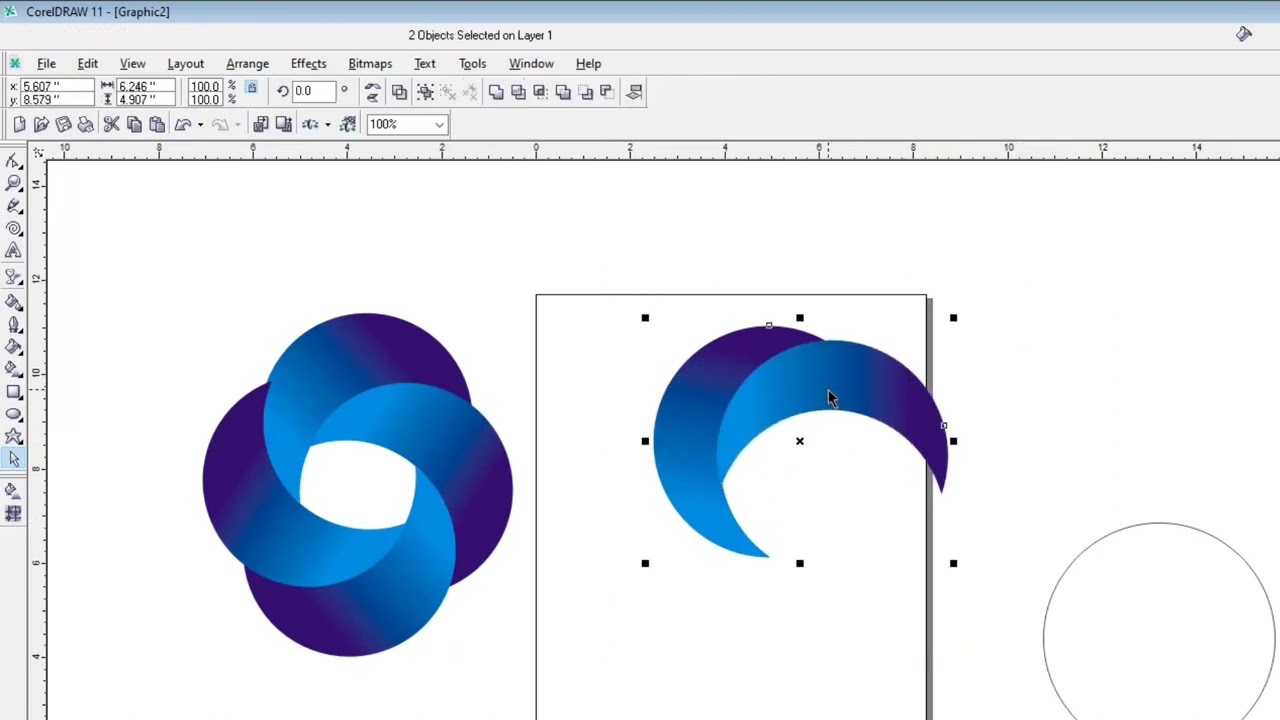The image size is (1280, 720).
Task: Click the rotation angle field 0.0
Action: point(314,91)
